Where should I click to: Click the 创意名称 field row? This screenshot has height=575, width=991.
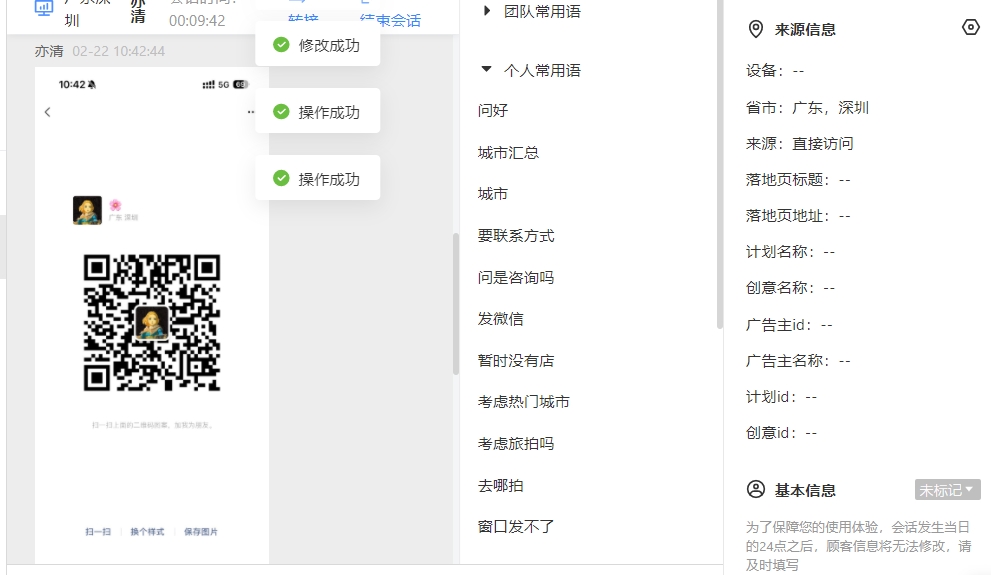[x=791, y=288]
